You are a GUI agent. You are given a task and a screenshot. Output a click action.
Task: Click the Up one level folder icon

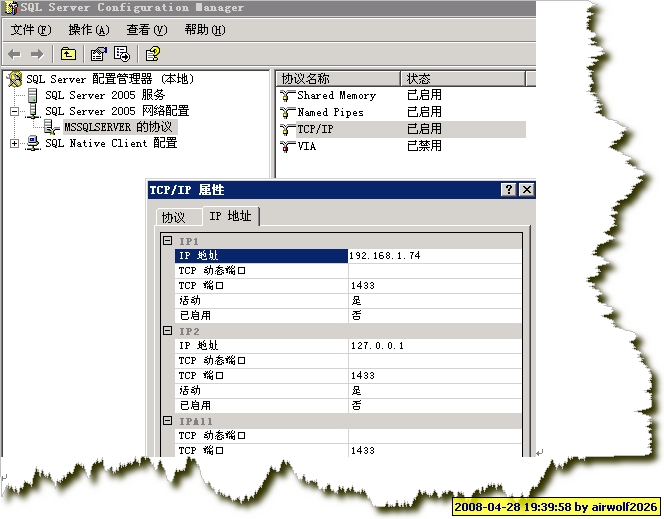(x=68, y=54)
